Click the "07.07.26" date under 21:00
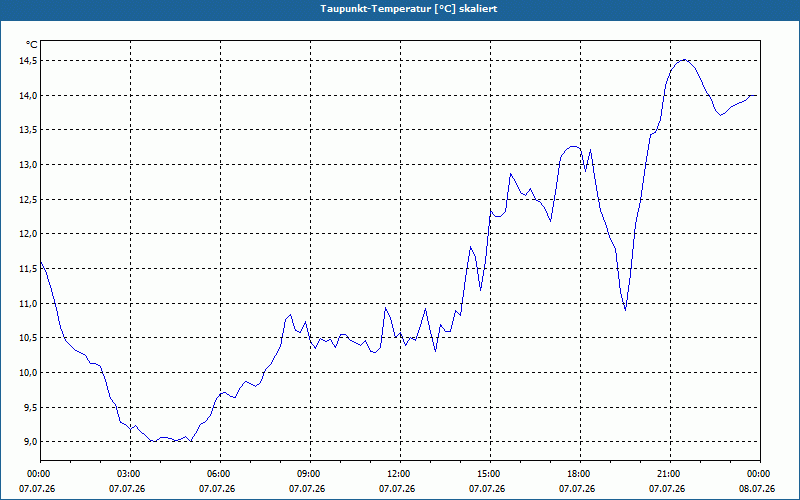Screen dimensions: 800x500 pos(667,489)
